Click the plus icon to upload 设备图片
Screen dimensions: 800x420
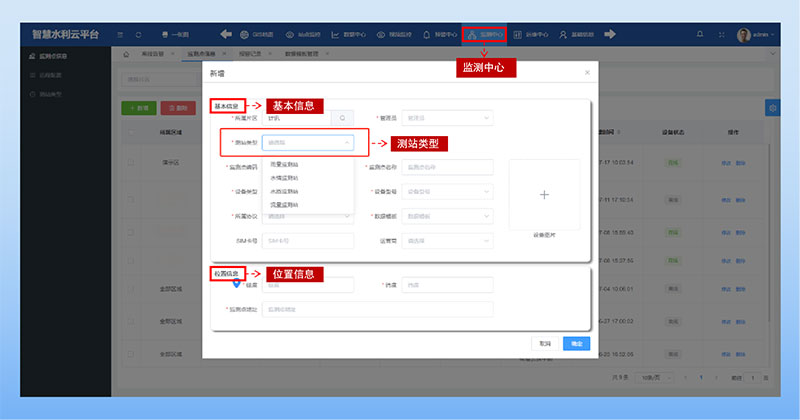tap(543, 195)
